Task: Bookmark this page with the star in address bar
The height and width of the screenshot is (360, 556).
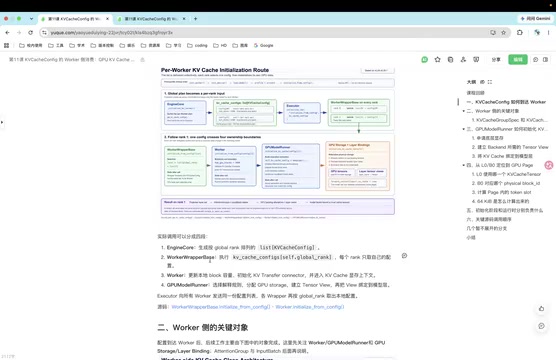Action: (504, 33)
